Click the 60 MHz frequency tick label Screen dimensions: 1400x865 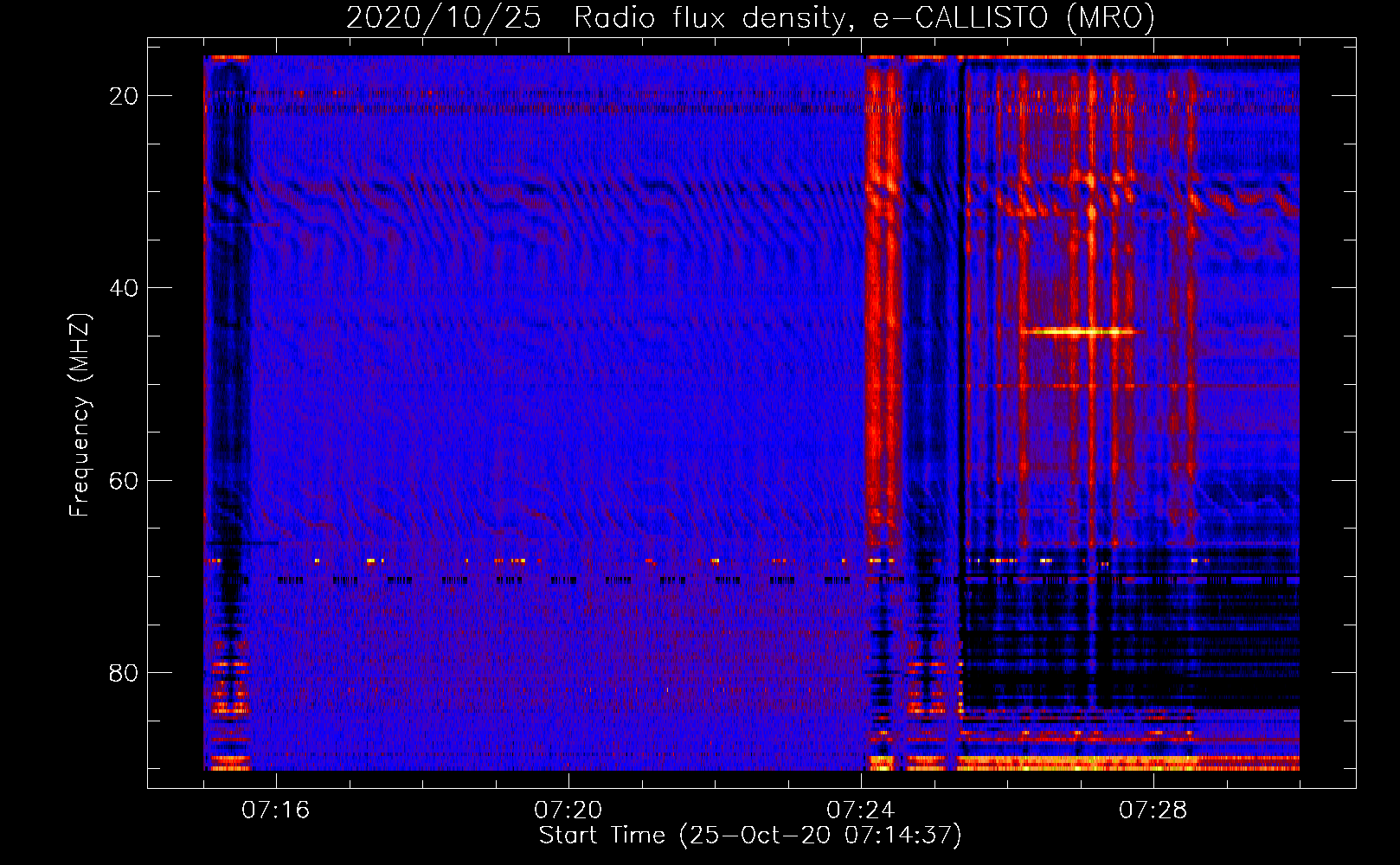pos(124,481)
